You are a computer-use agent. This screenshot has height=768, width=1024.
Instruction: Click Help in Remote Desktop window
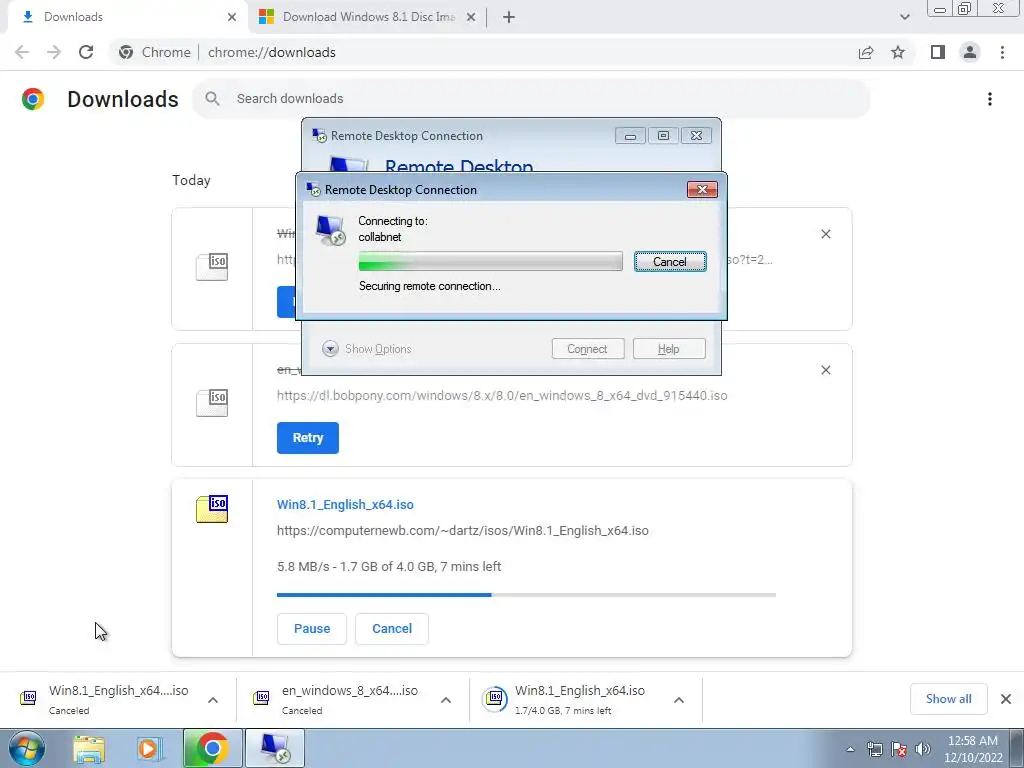coord(669,349)
